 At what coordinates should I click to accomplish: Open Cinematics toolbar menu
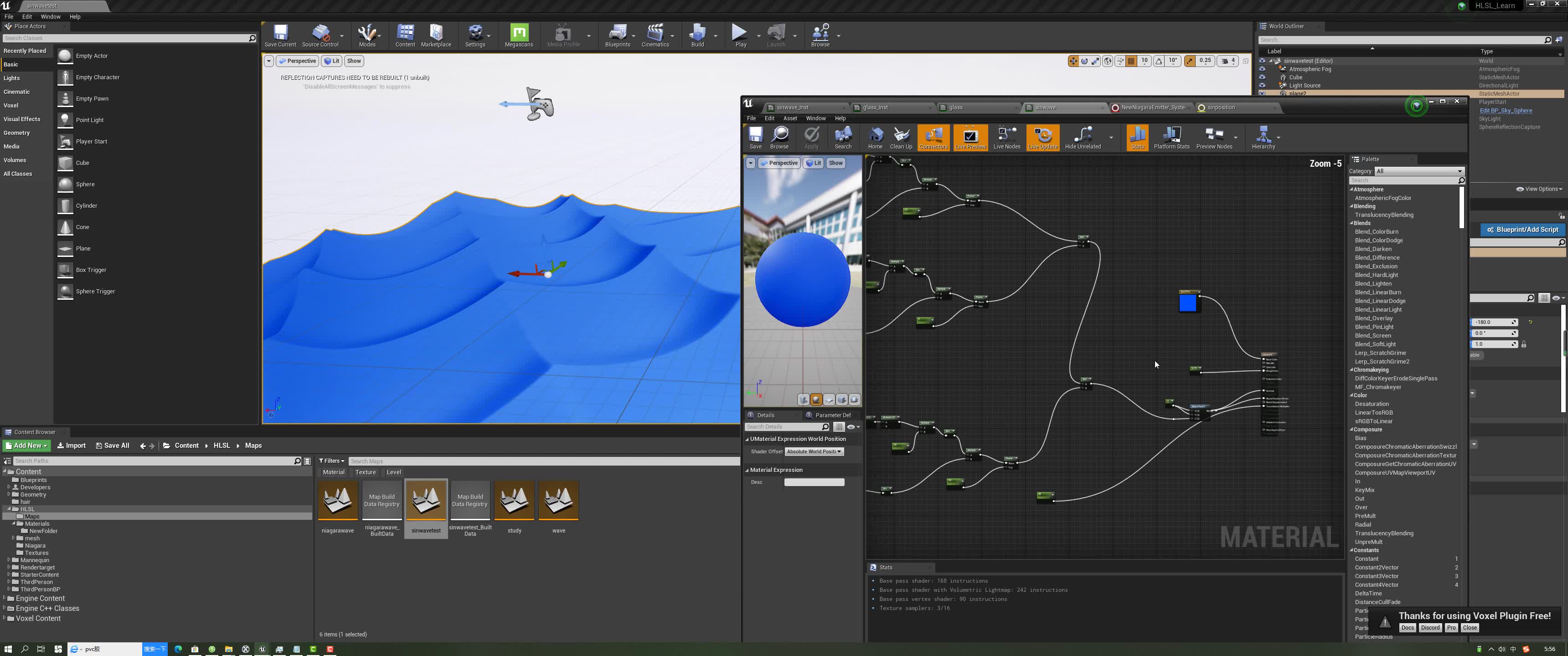tap(655, 35)
